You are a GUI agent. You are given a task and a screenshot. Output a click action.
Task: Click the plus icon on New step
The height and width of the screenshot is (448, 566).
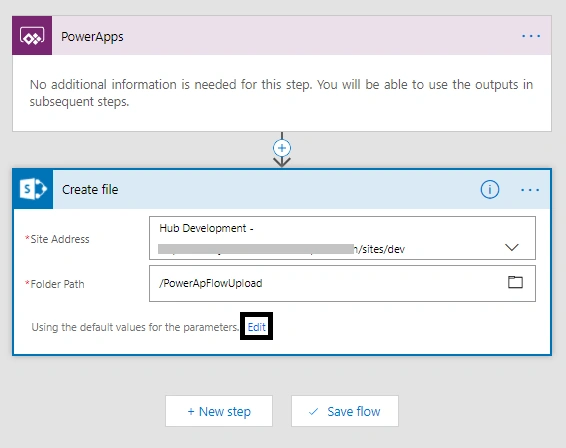[x=191, y=411]
